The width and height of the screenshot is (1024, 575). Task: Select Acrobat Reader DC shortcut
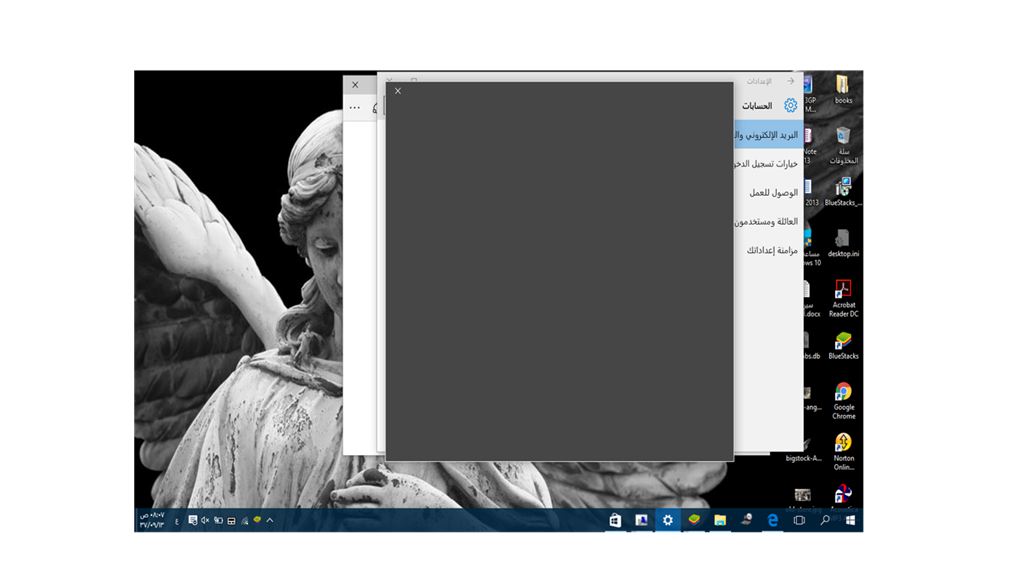pos(843,299)
